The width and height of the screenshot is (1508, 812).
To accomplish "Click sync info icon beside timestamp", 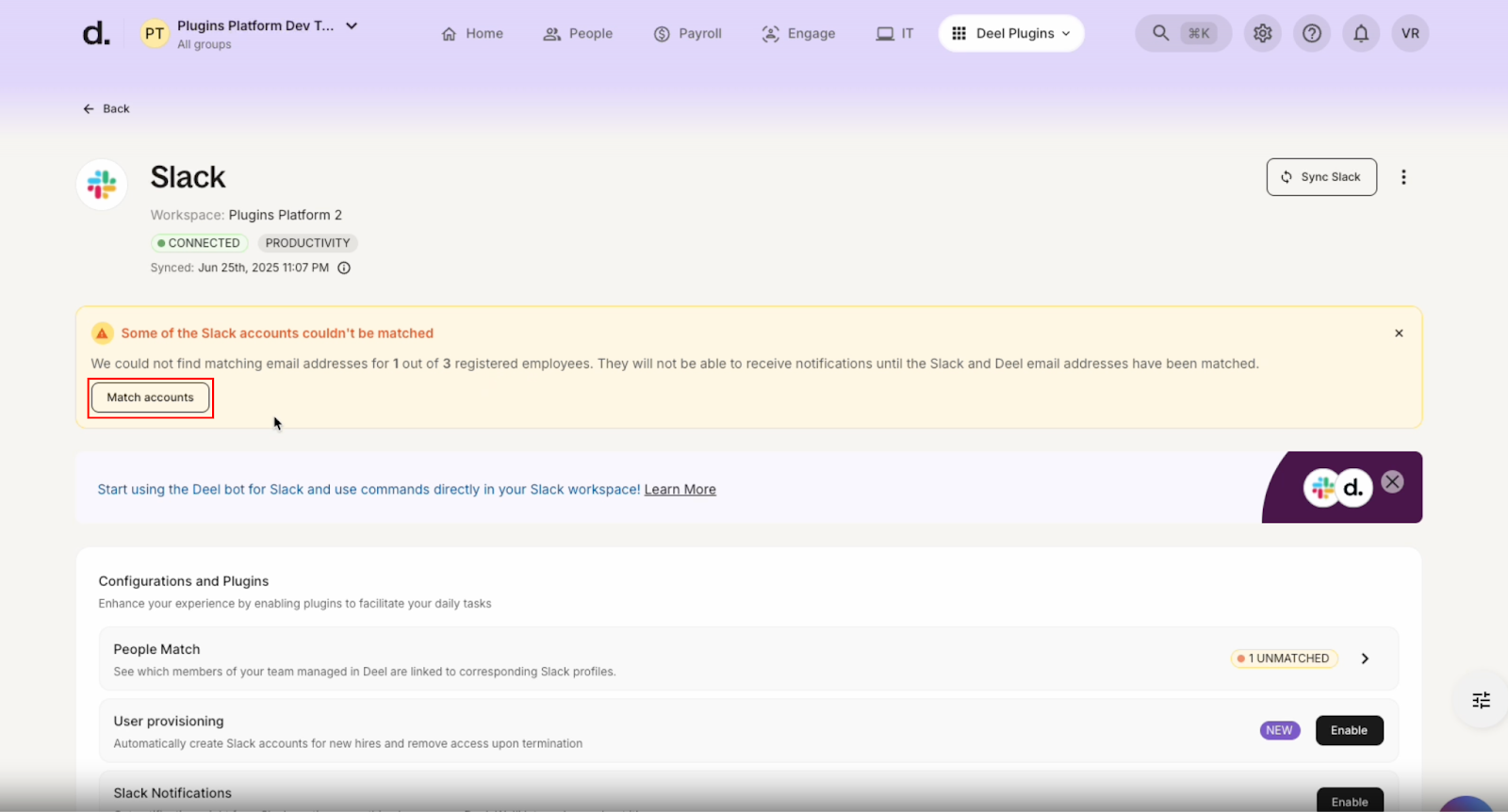I will pyautogui.click(x=344, y=268).
